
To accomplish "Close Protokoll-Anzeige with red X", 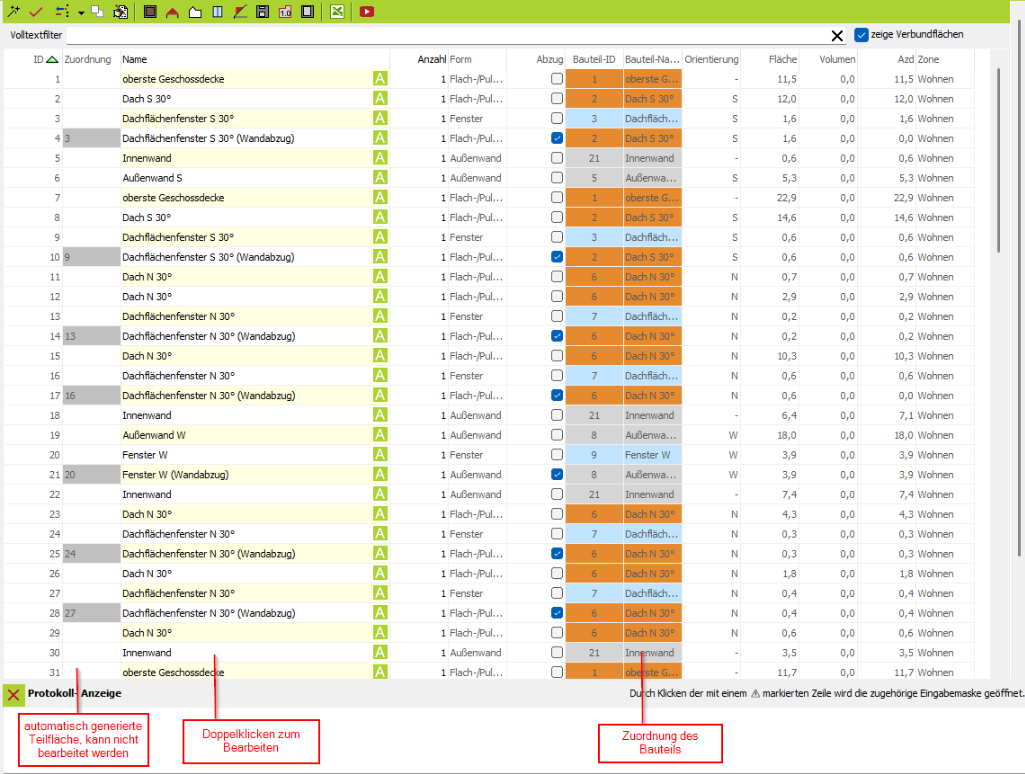I will (x=14, y=694).
